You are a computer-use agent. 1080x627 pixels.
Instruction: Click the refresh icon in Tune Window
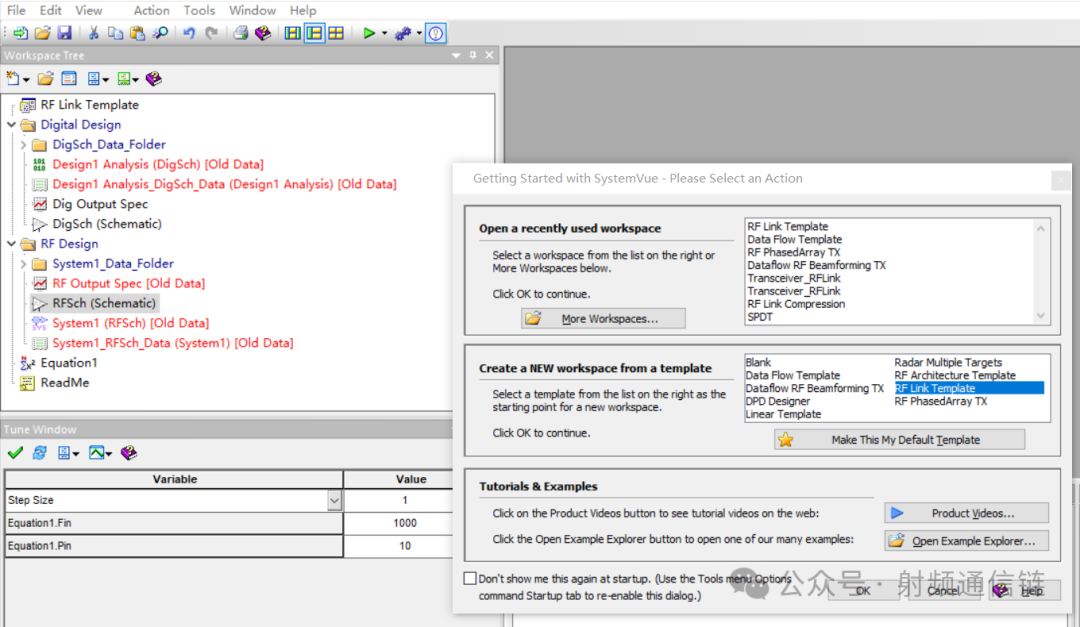(x=39, y=453)
